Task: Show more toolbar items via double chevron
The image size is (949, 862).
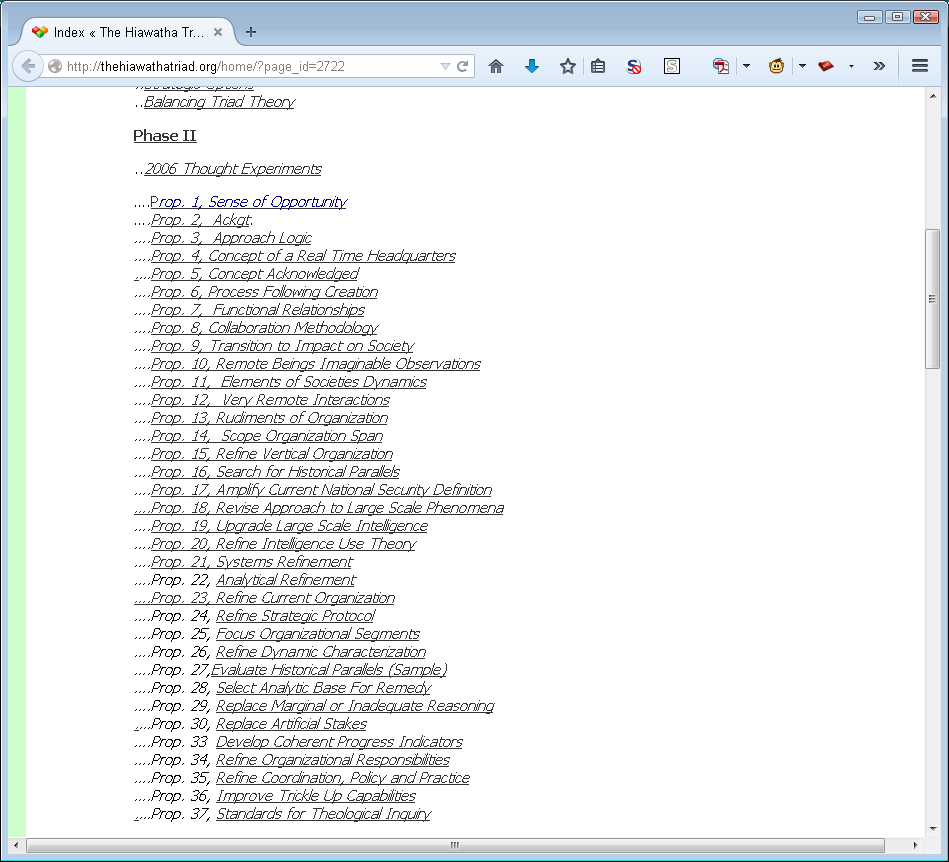Action: click(x=879, y=66)
